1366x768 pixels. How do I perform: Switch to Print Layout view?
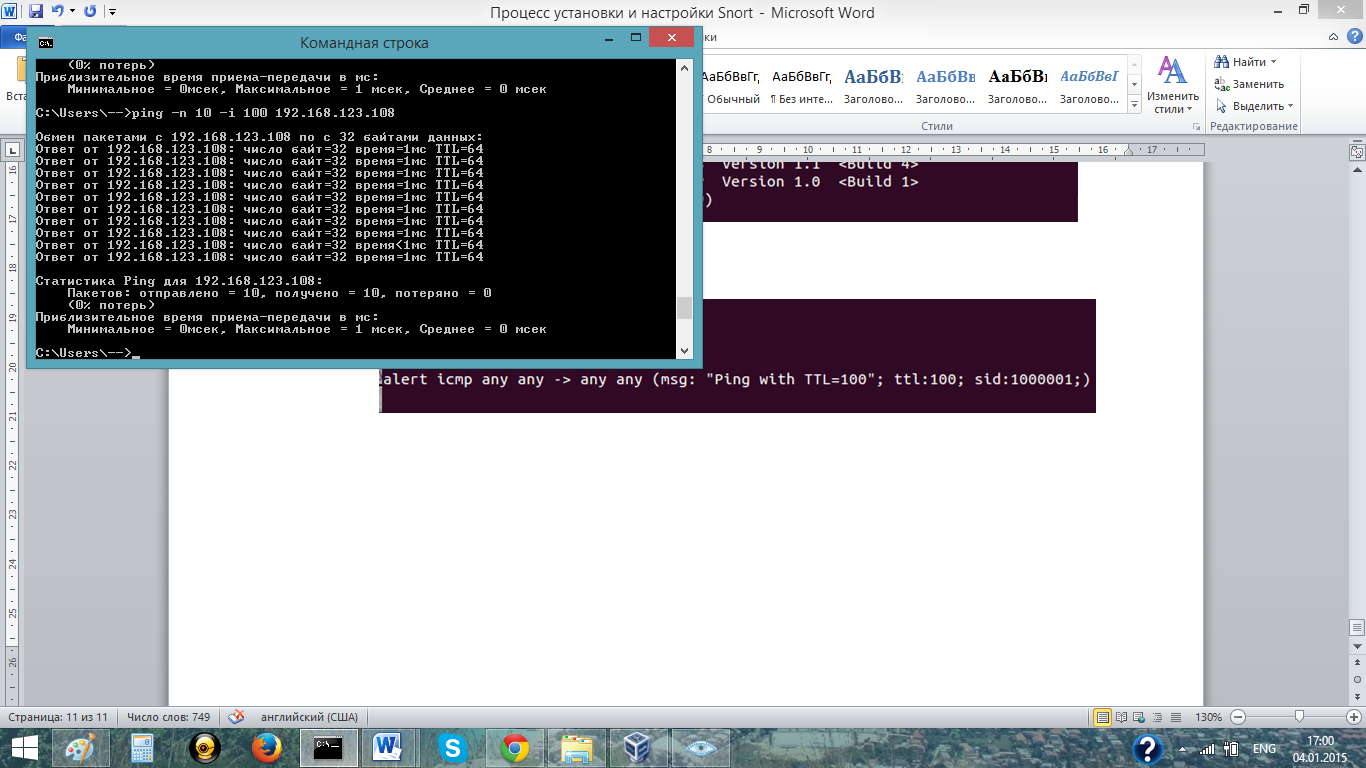tap(1103, 717)
